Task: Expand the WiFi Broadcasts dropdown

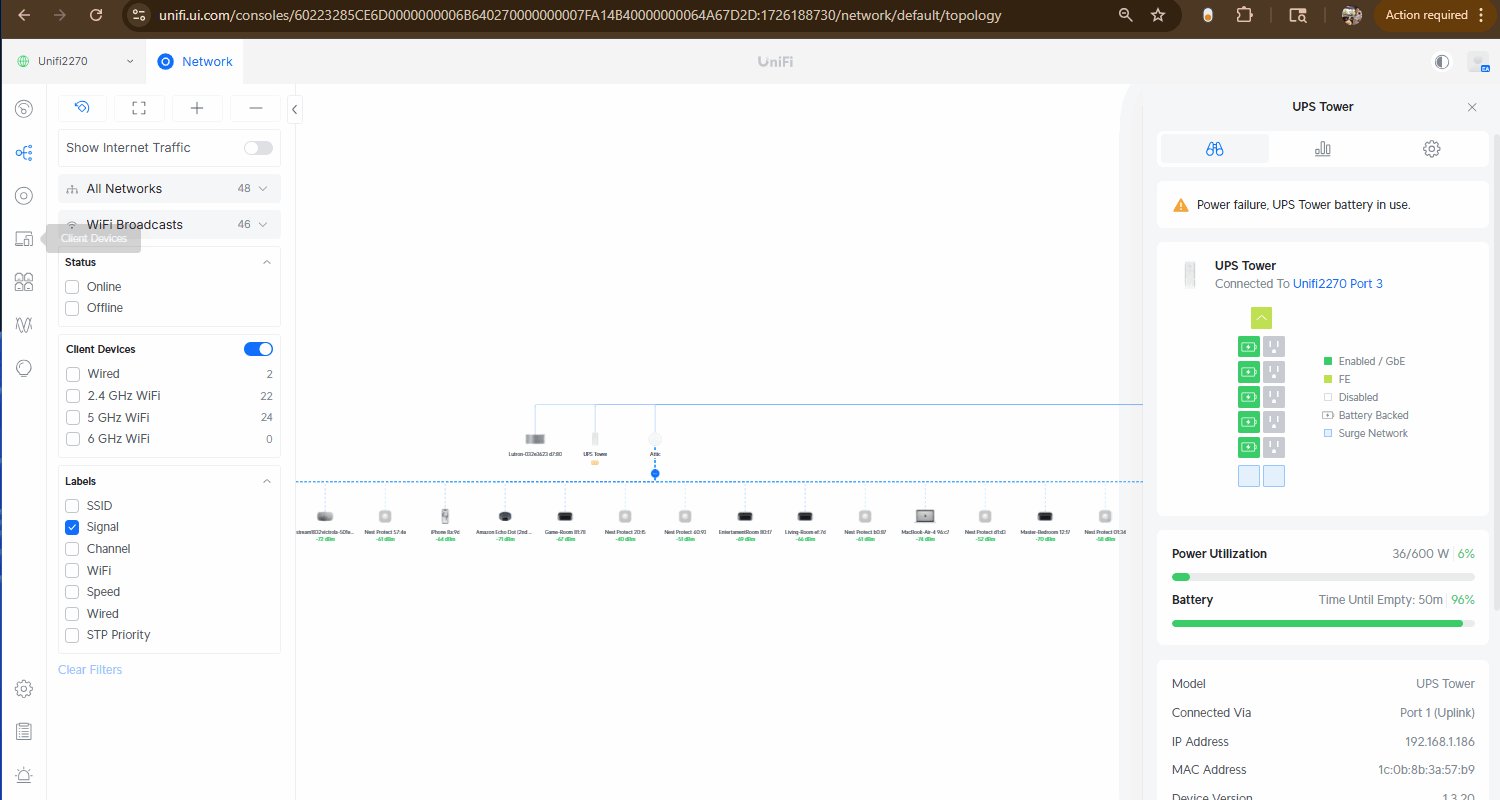Action: click(263, 225)
